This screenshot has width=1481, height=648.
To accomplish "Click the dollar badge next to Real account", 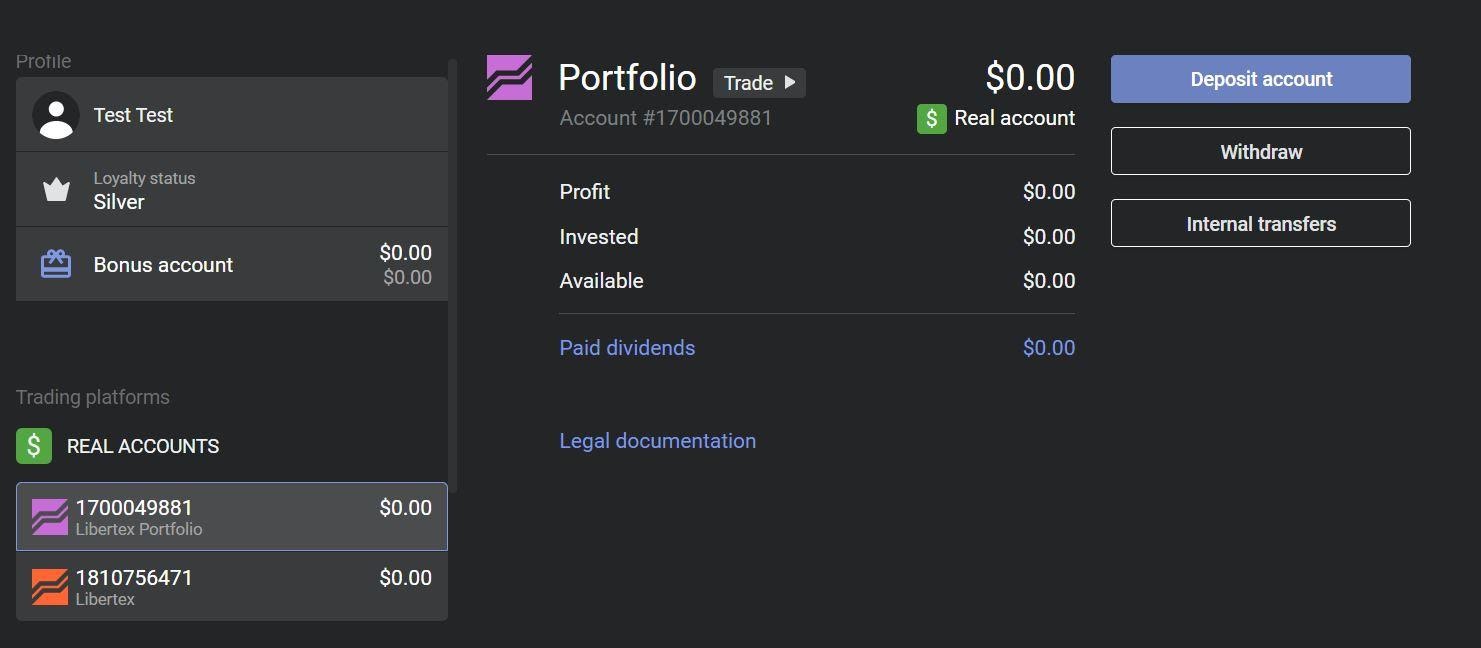I will click(x=931, y=118).
